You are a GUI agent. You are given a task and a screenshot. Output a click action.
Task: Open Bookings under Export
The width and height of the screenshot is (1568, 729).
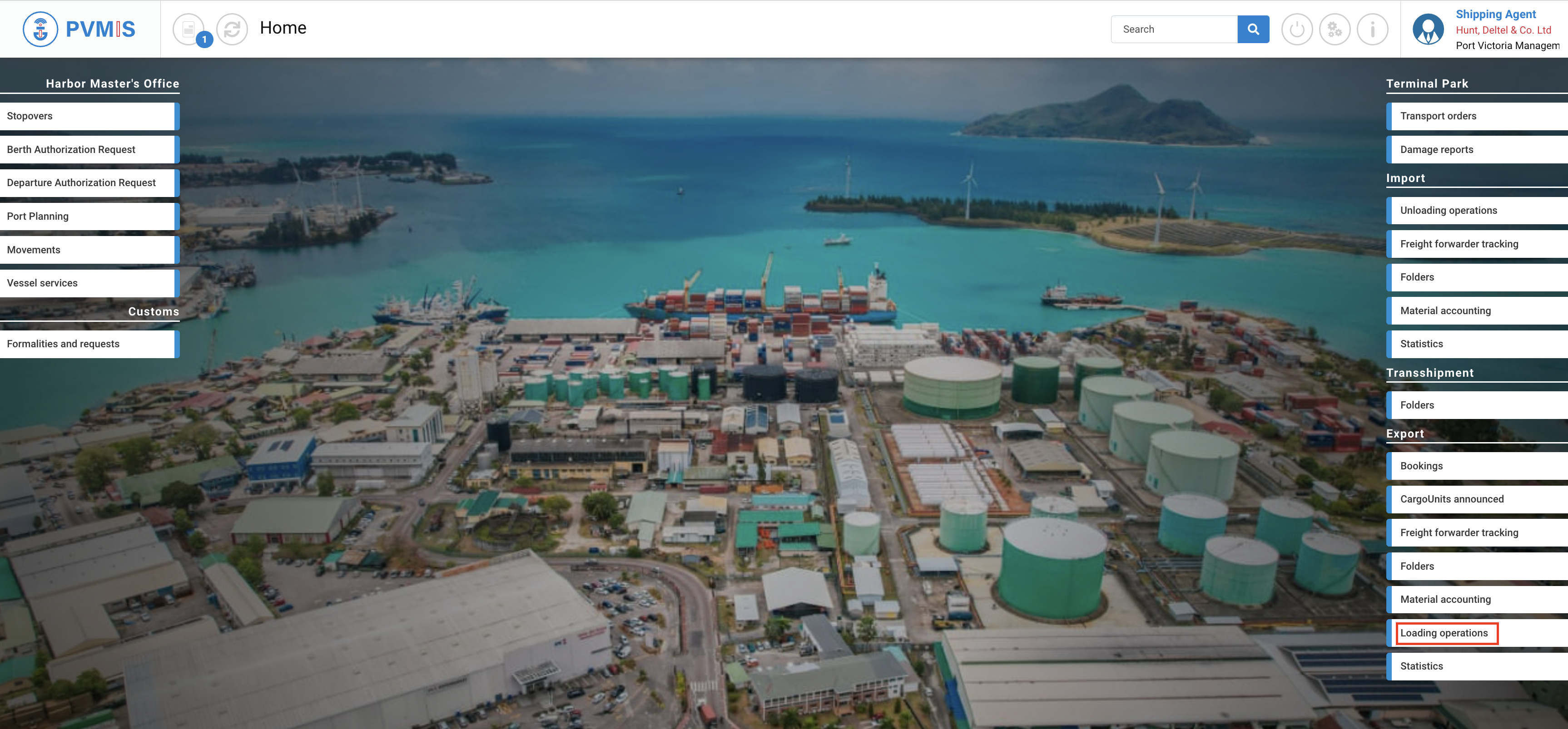[1478, 466]
